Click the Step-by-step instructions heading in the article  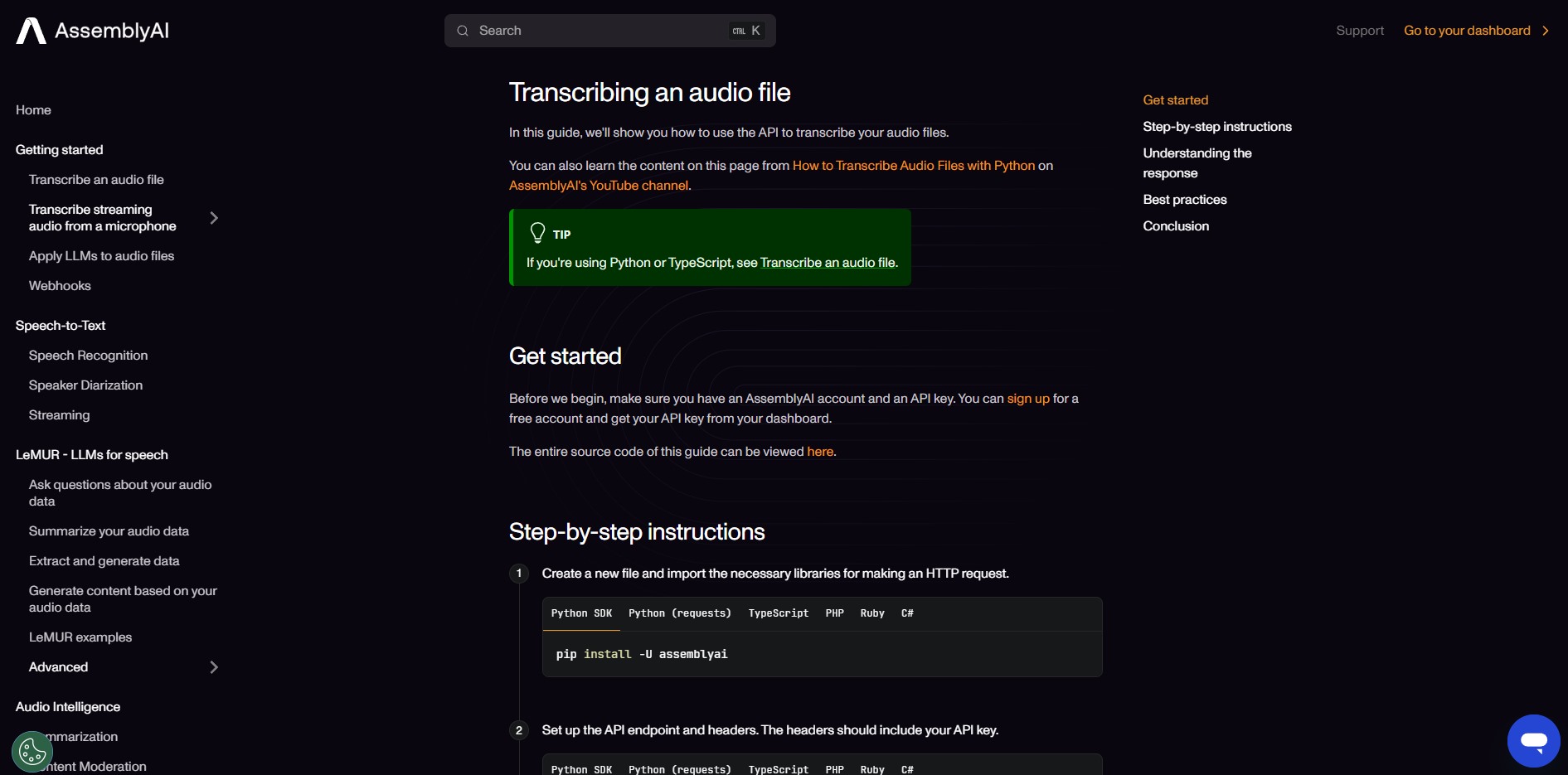click(637, 532)
